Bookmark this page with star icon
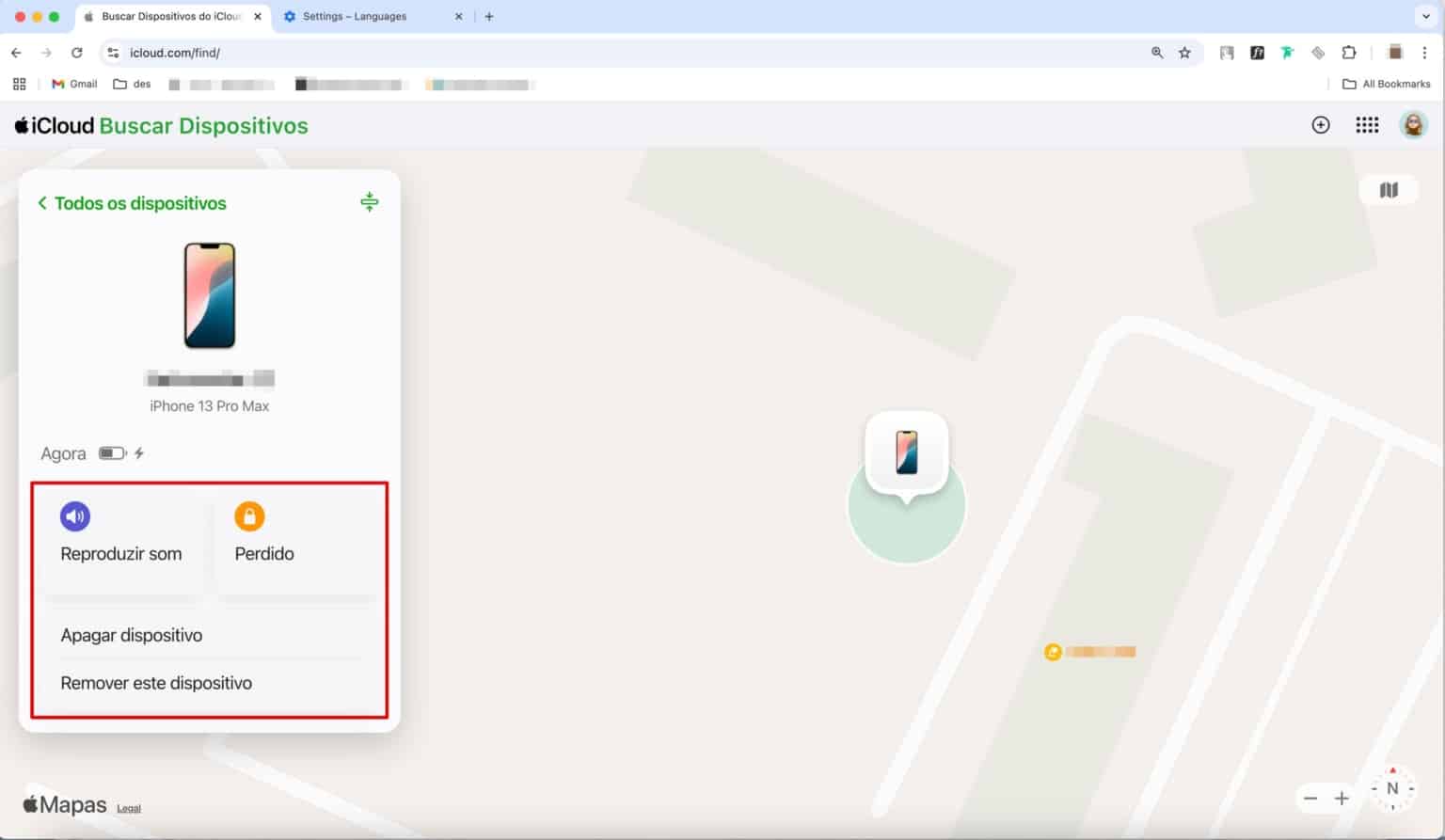Screen dimensions: 1445x840 (x=1184, y=53)
